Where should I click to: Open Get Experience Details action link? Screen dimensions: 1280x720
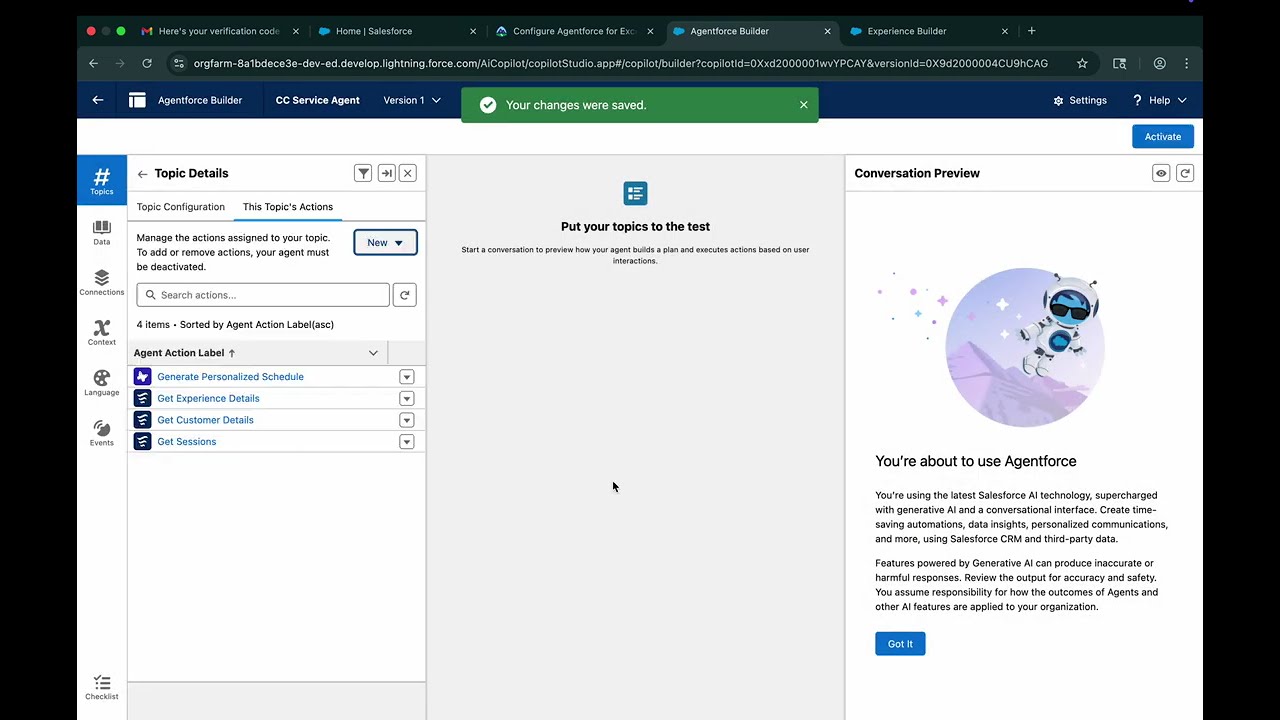(x=208, y=399)
